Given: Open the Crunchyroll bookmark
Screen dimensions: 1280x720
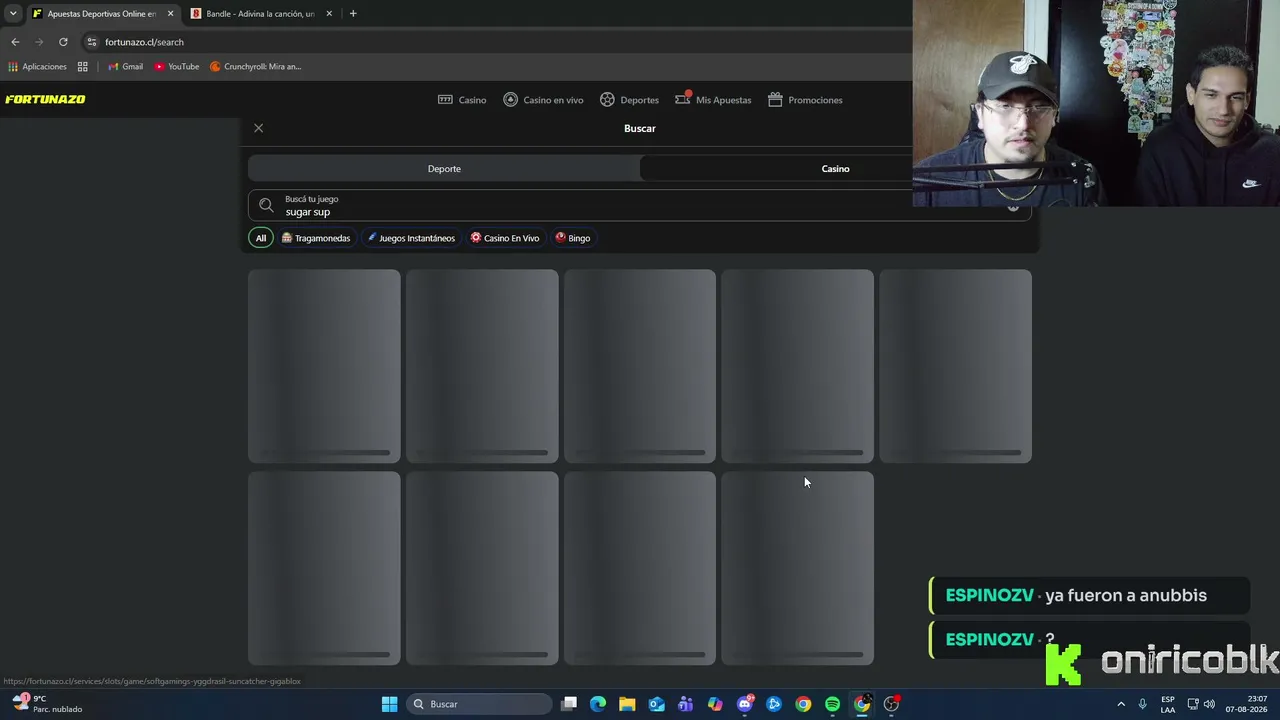Looking at the screenshot, I should tap(256, 67).
